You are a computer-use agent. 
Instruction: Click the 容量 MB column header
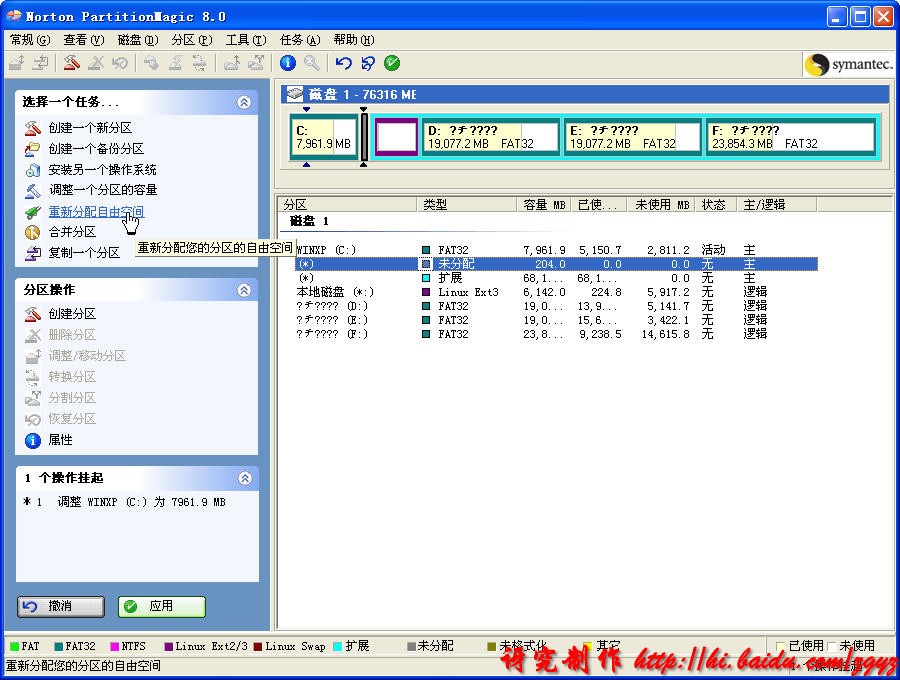(544, 204)
